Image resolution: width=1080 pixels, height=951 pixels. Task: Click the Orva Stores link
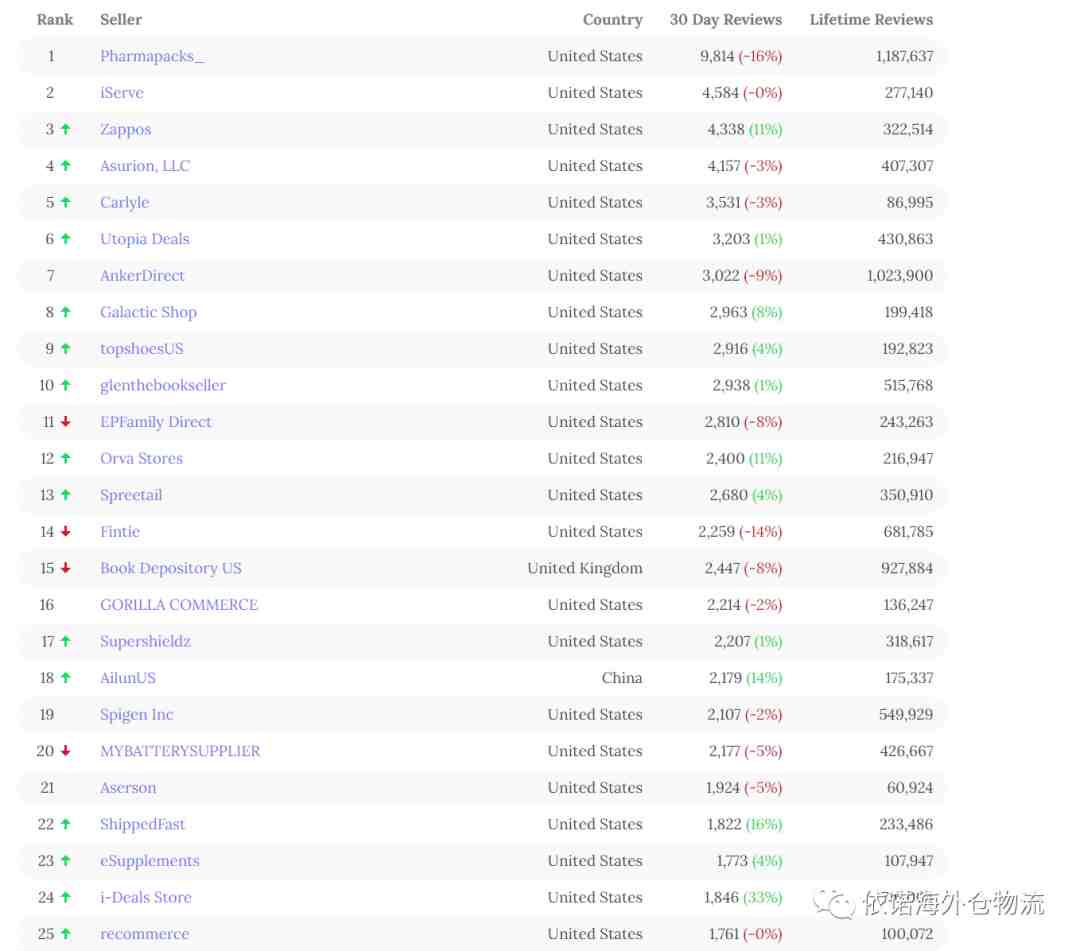141,458
